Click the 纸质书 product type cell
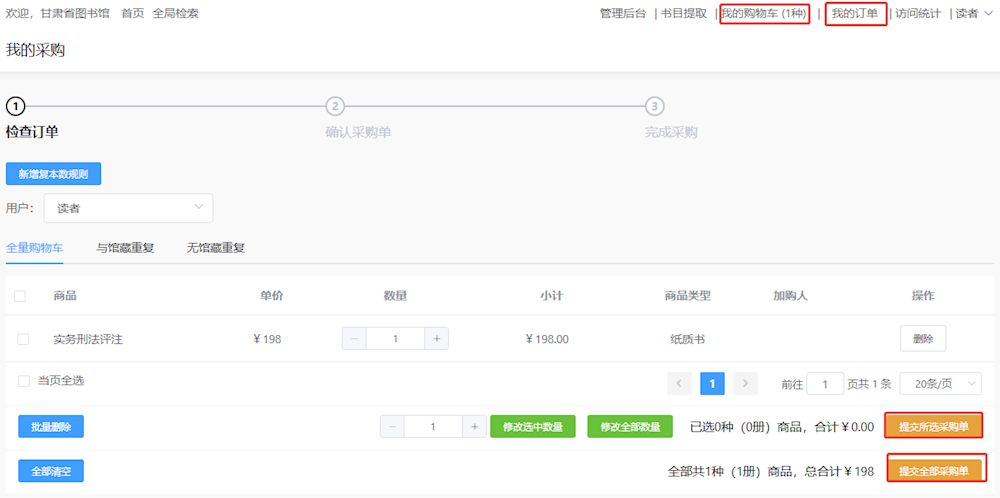 (x=688, y=339)
